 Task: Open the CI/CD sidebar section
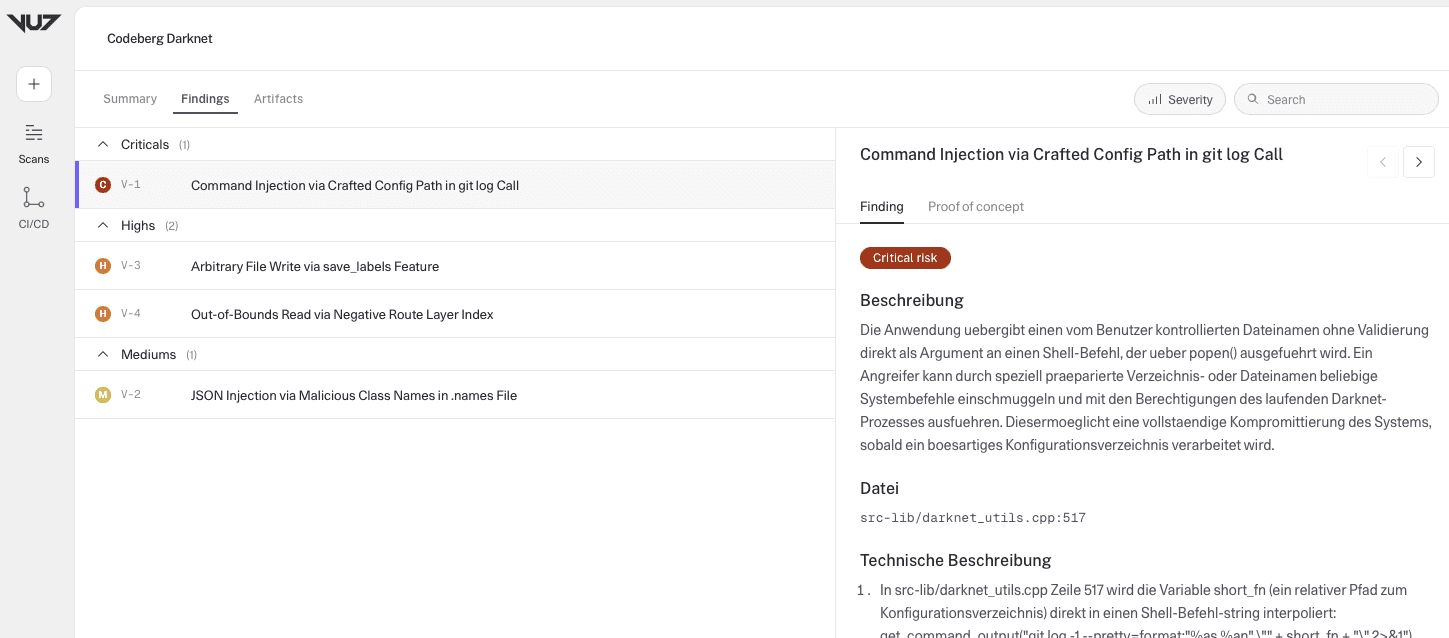click(x=34, y=208)
